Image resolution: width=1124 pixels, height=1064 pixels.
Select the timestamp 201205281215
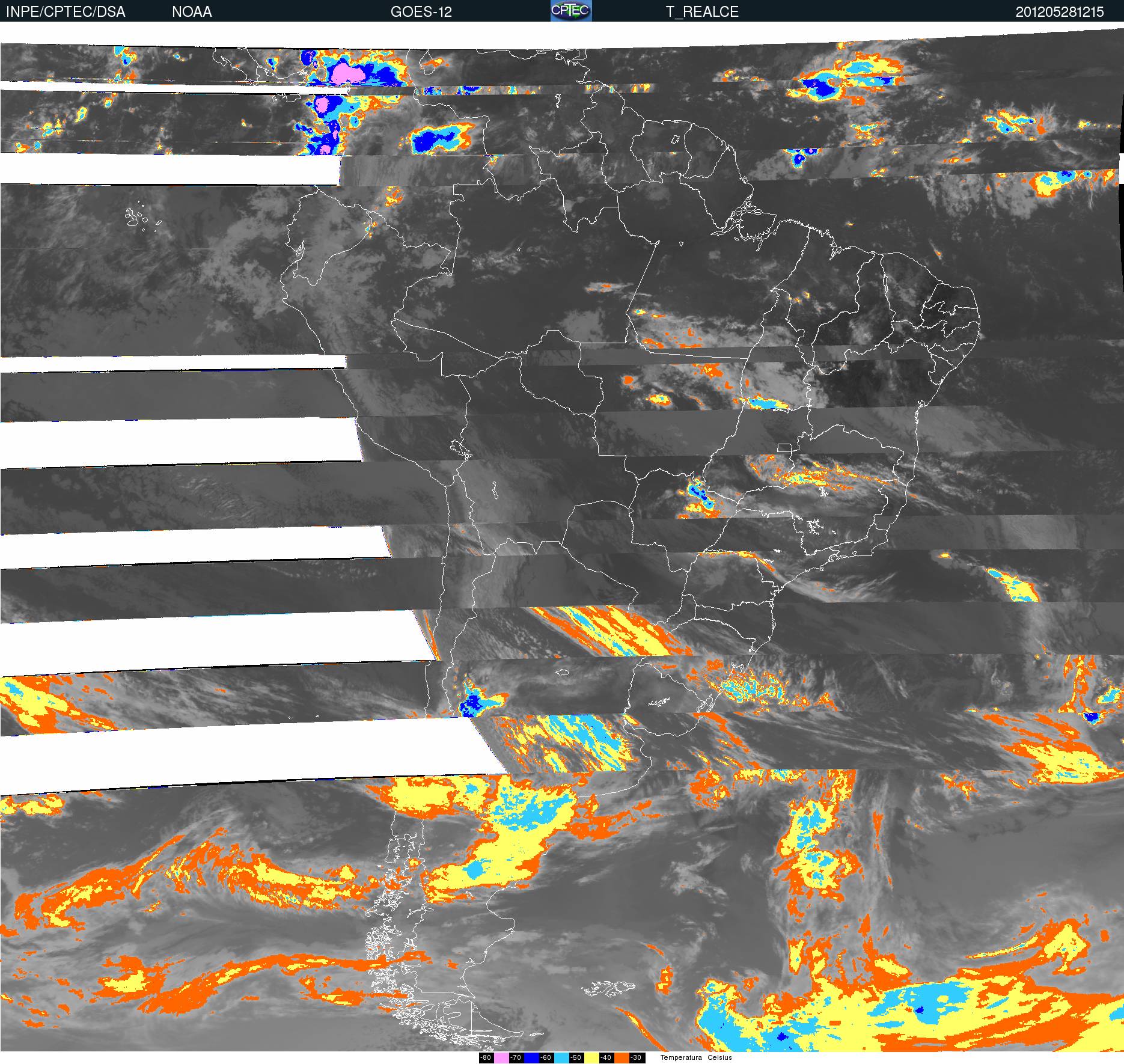1060,12
